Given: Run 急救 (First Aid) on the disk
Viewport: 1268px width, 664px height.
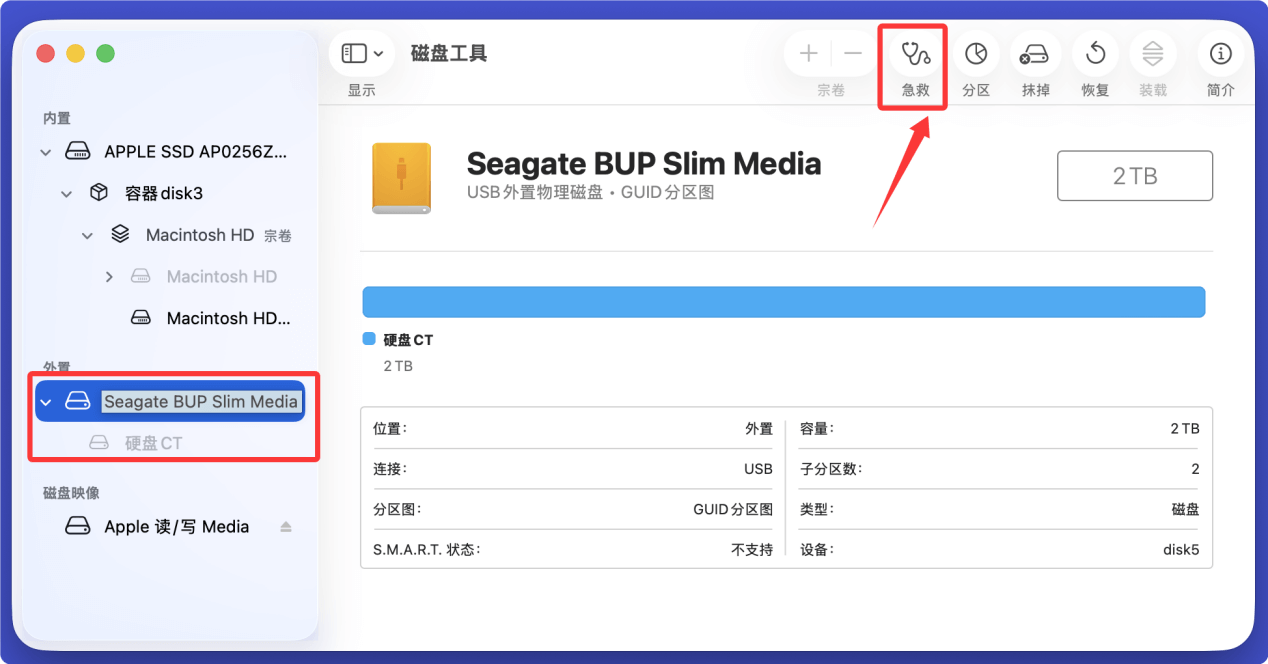Looking at the screenshot, I should (x=911, y=54).
